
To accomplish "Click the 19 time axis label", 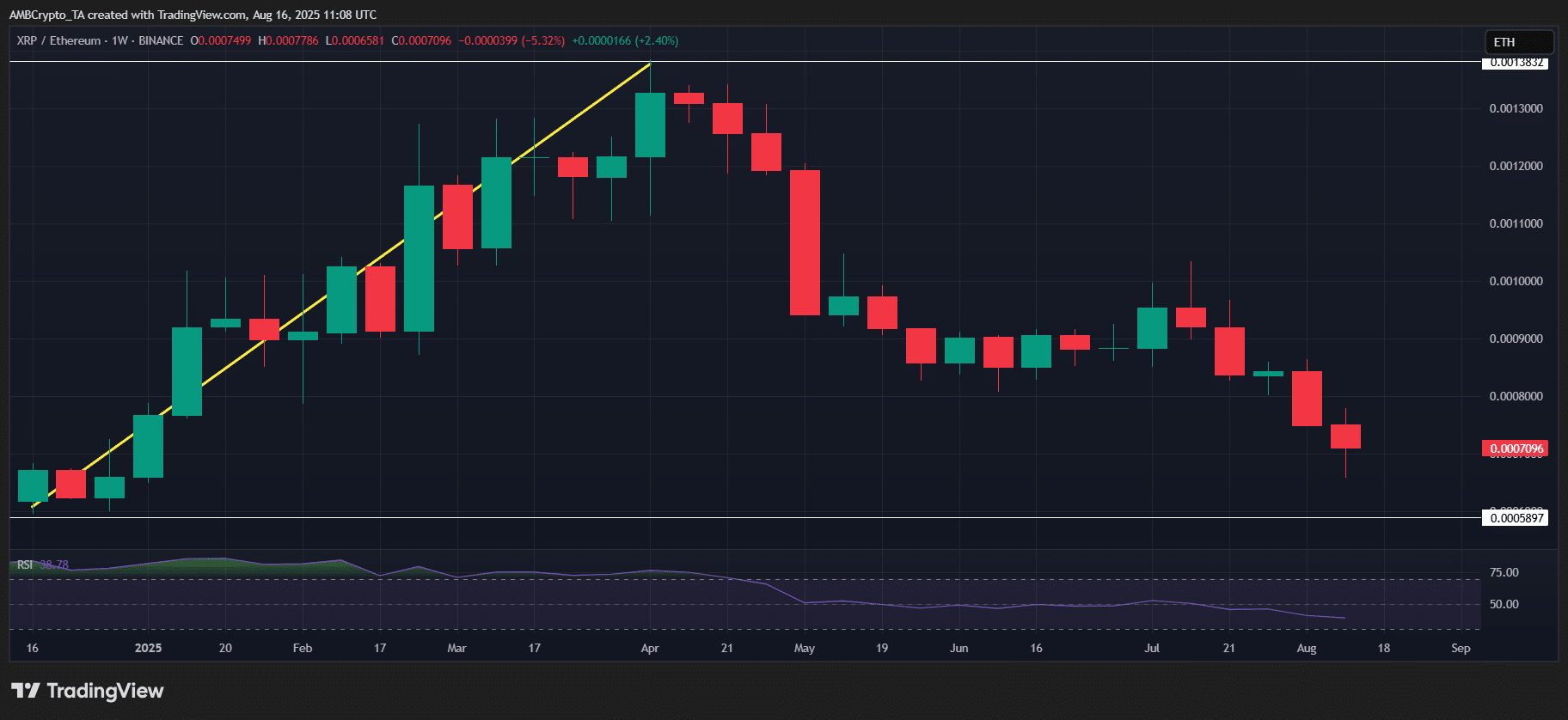I will pyautogui.click(x=882, y=648).
